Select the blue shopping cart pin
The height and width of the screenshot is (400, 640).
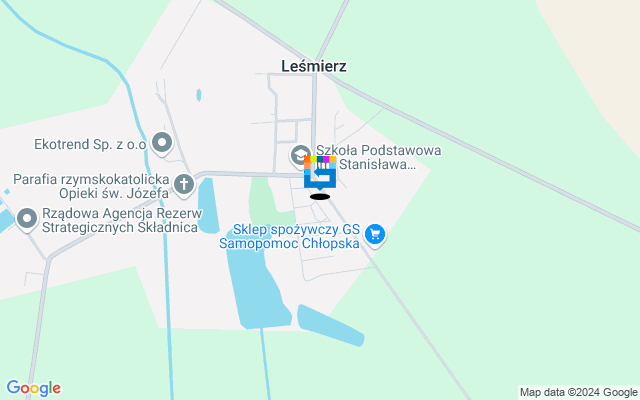375,236
